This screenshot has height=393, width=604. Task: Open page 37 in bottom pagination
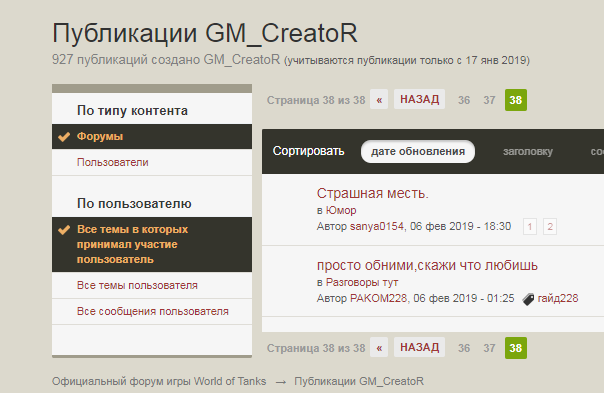489,348
